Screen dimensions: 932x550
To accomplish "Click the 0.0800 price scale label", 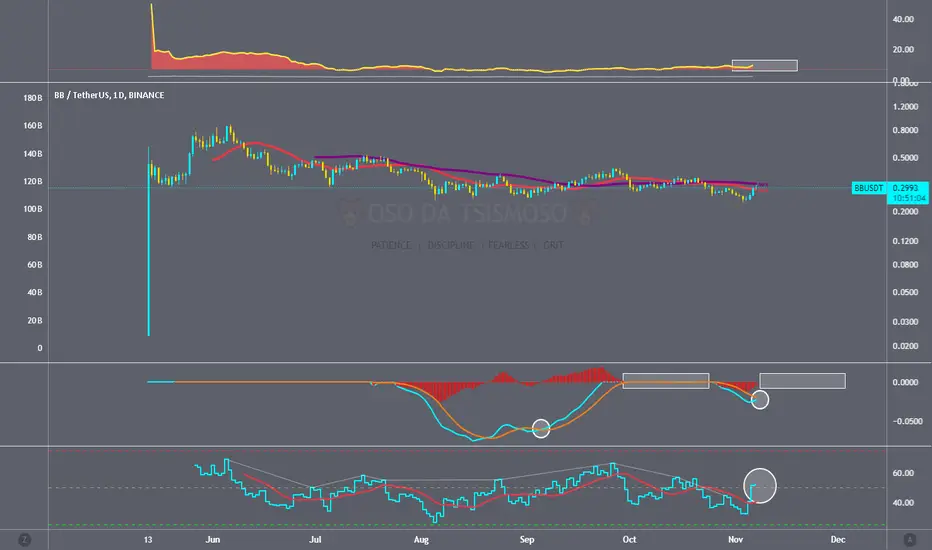I will (905, 265).
